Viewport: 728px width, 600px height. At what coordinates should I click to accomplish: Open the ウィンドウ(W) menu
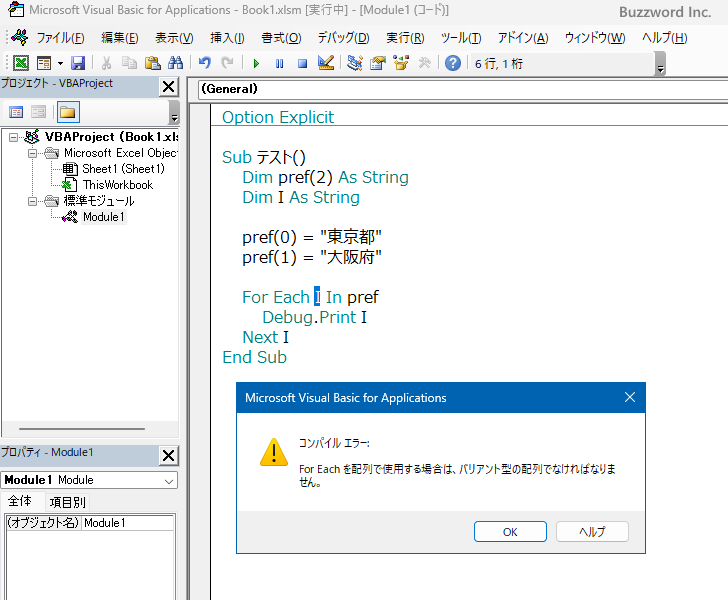click(x=595, y=38)
